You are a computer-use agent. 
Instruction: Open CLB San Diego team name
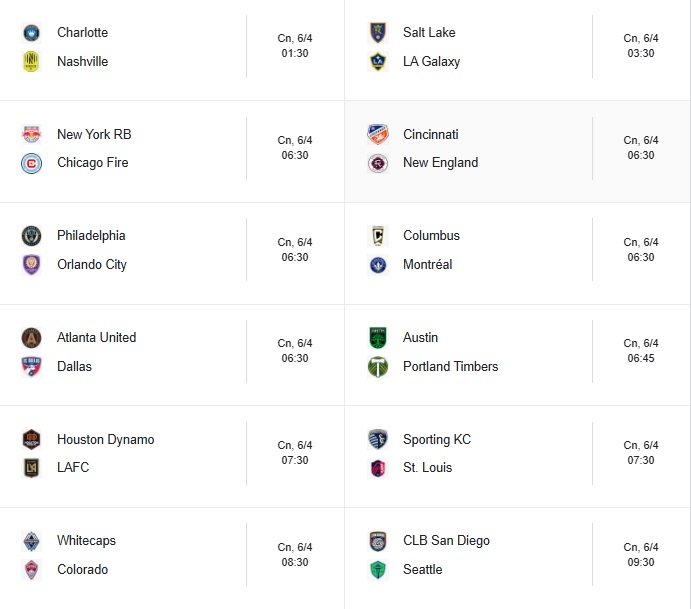pos(446,541)
